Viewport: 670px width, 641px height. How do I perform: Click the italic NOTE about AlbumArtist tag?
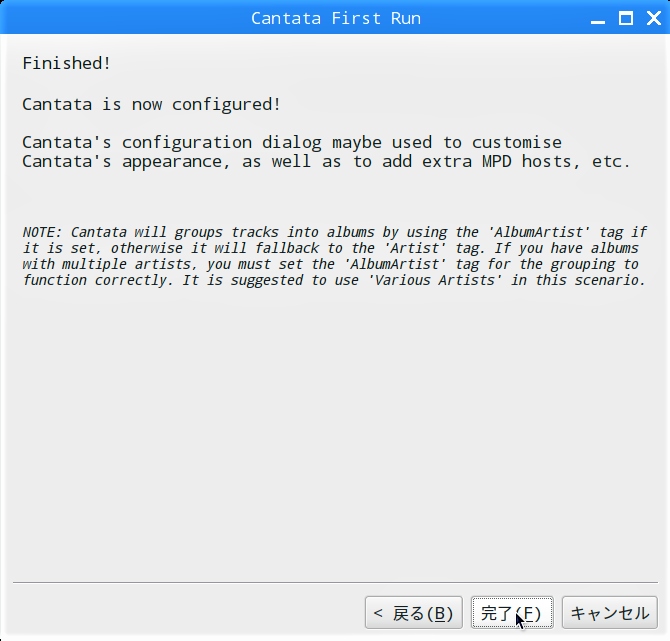point(335,256)
